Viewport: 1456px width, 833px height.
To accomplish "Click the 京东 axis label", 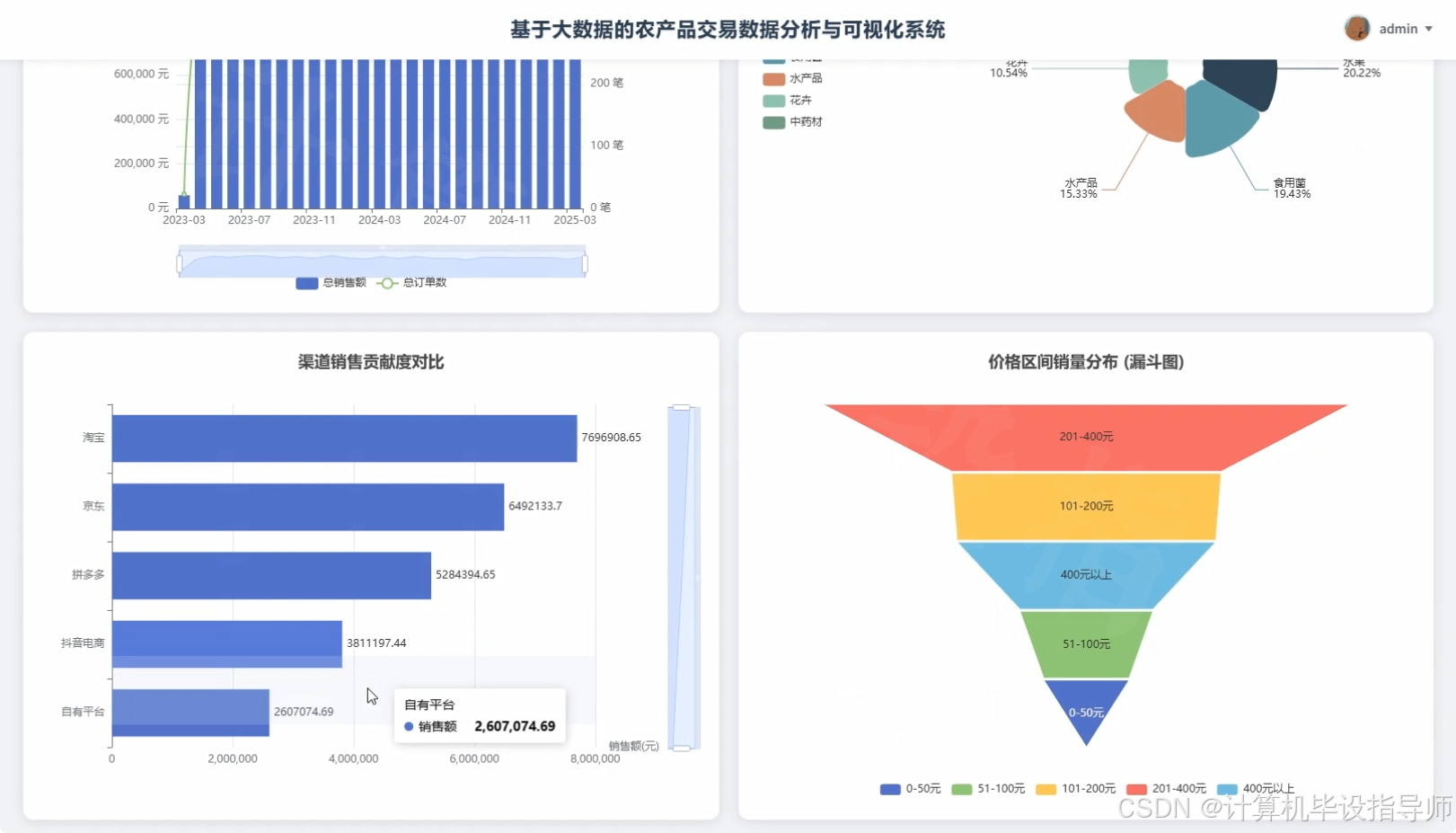I will pos(93,506).
